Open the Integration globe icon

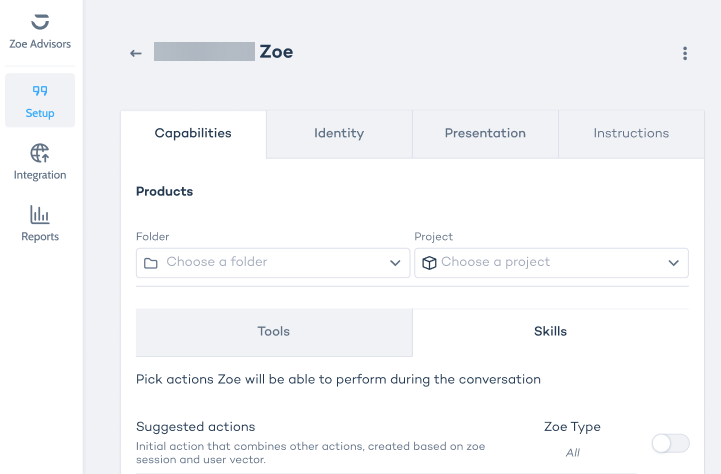pos(40,153)
